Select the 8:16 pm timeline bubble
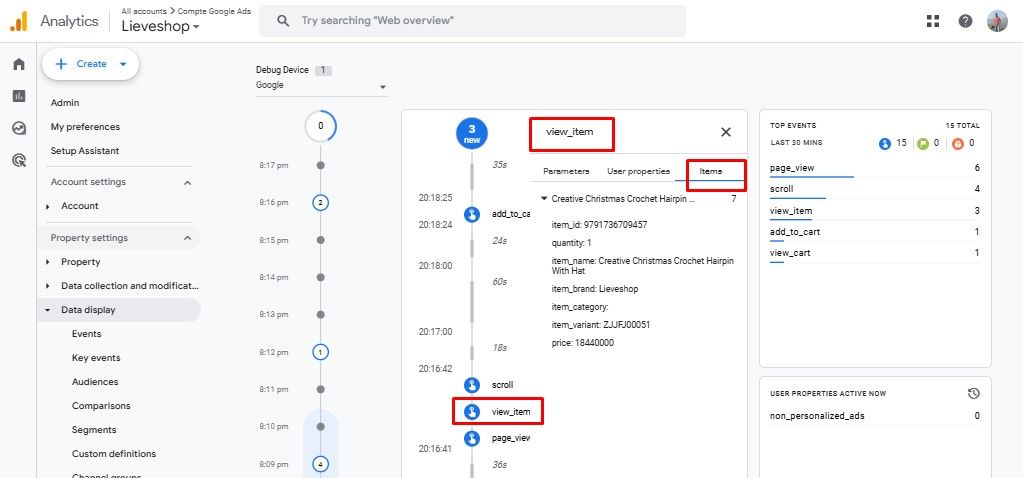Viewport: 1023px width, 478px height. coord(320,202)
